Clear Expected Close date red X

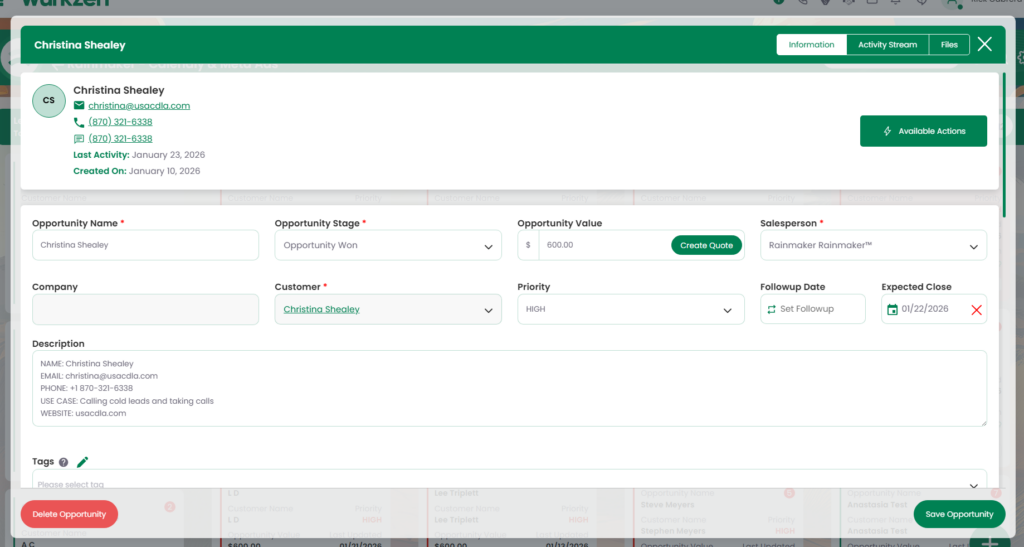pyautogui.click(x=976, y=310)
